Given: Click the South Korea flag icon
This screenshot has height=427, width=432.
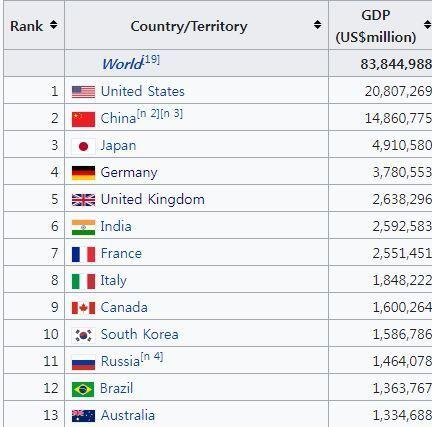Looking at the screenshot, I should point(83,335).
